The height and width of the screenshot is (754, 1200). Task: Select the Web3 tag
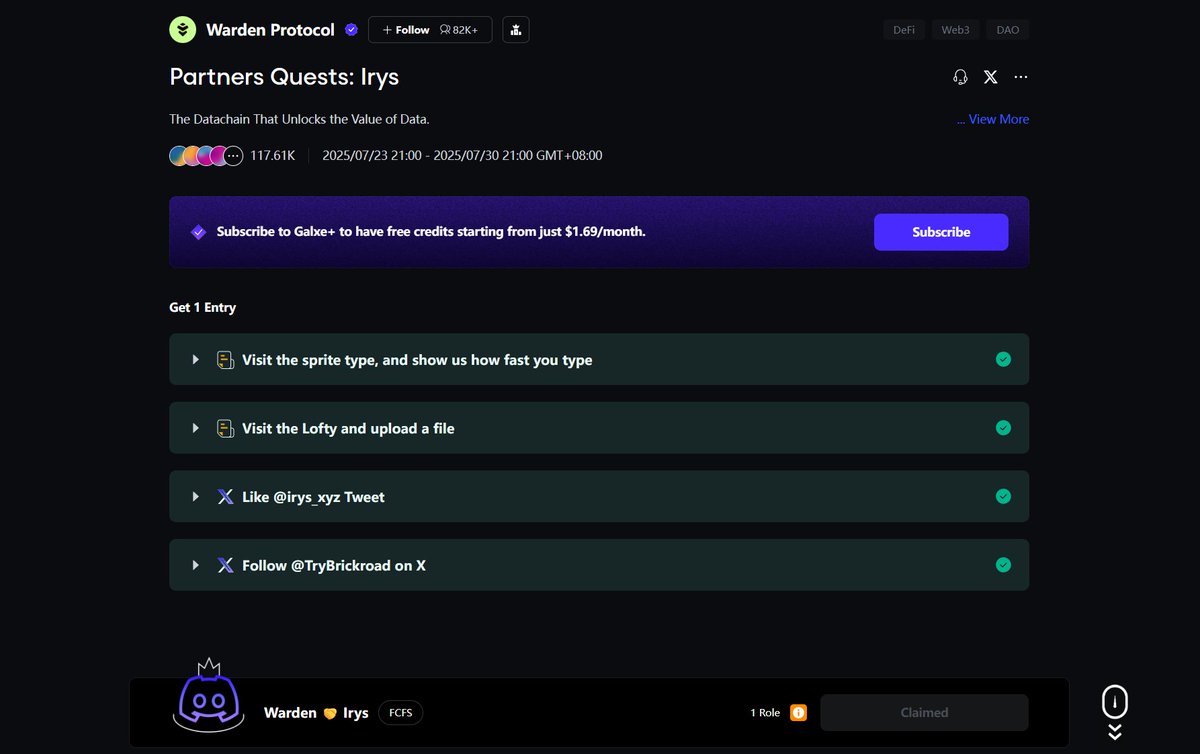(x=956, y=30)
